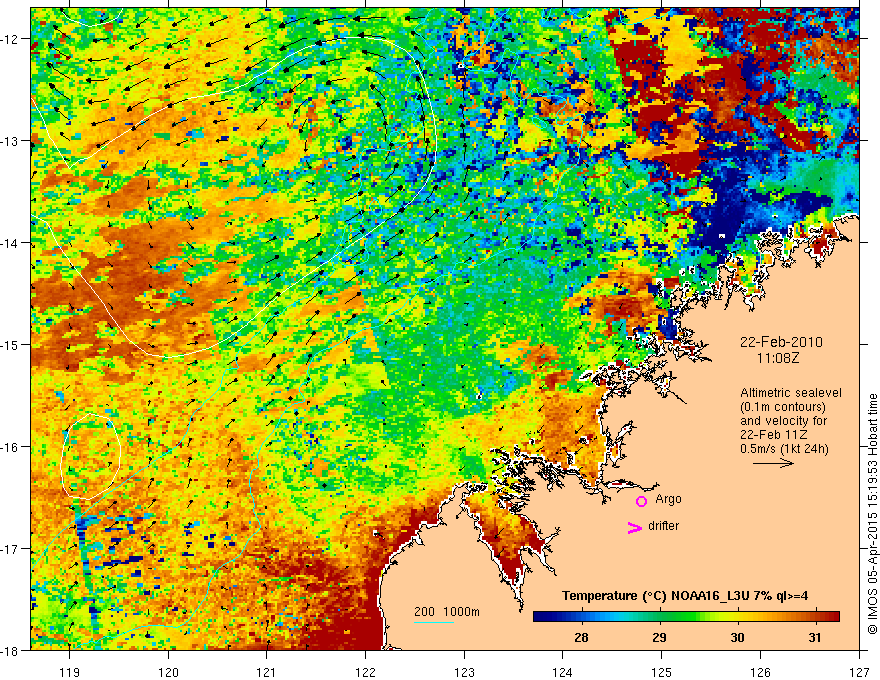
Task: Click the velocity scale reference arrow
Action: 773,463
